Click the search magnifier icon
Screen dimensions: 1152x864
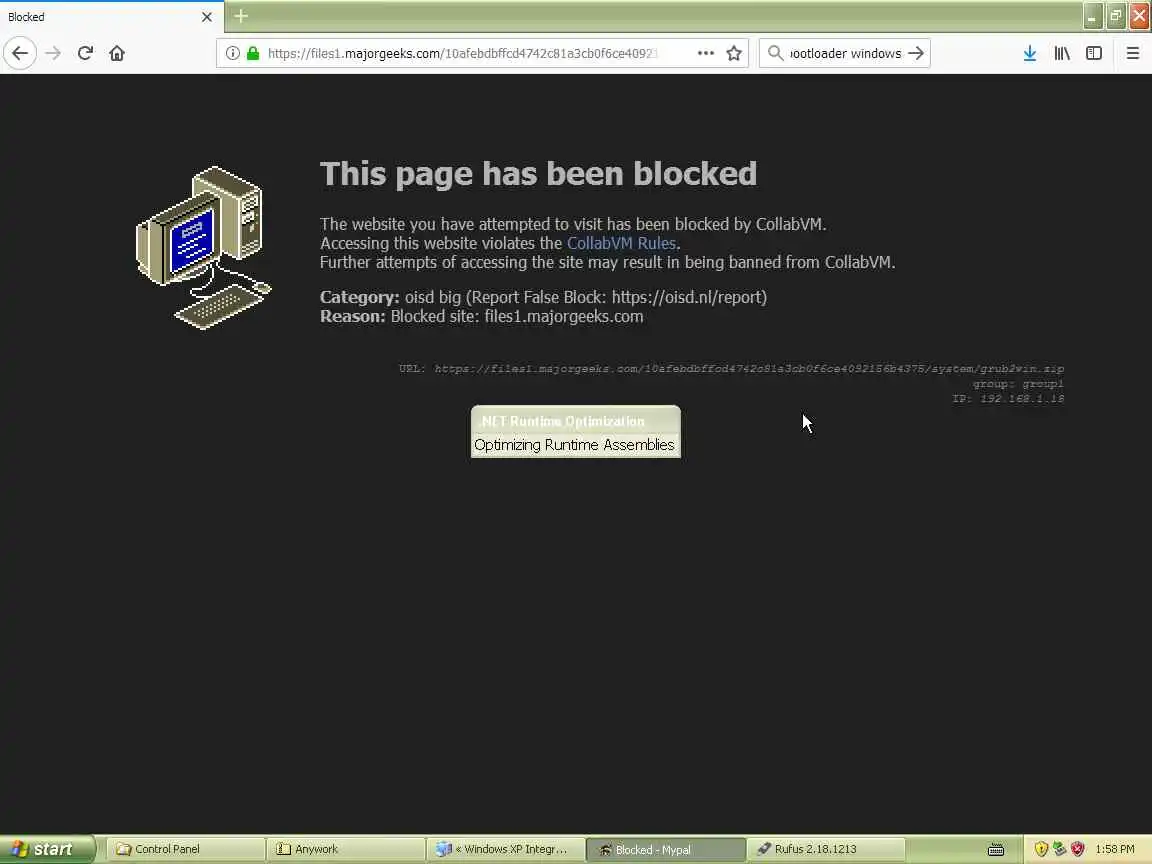775,53
